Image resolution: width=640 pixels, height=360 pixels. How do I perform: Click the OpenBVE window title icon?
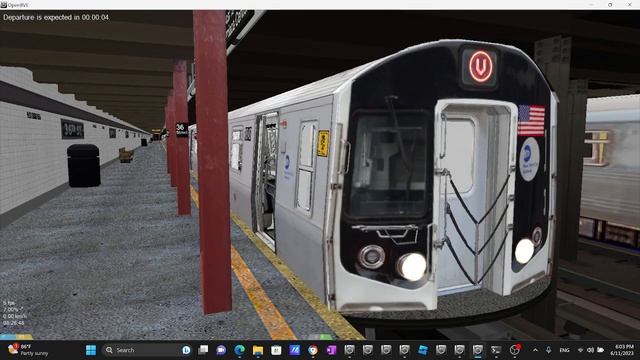[x=4, y=5]
